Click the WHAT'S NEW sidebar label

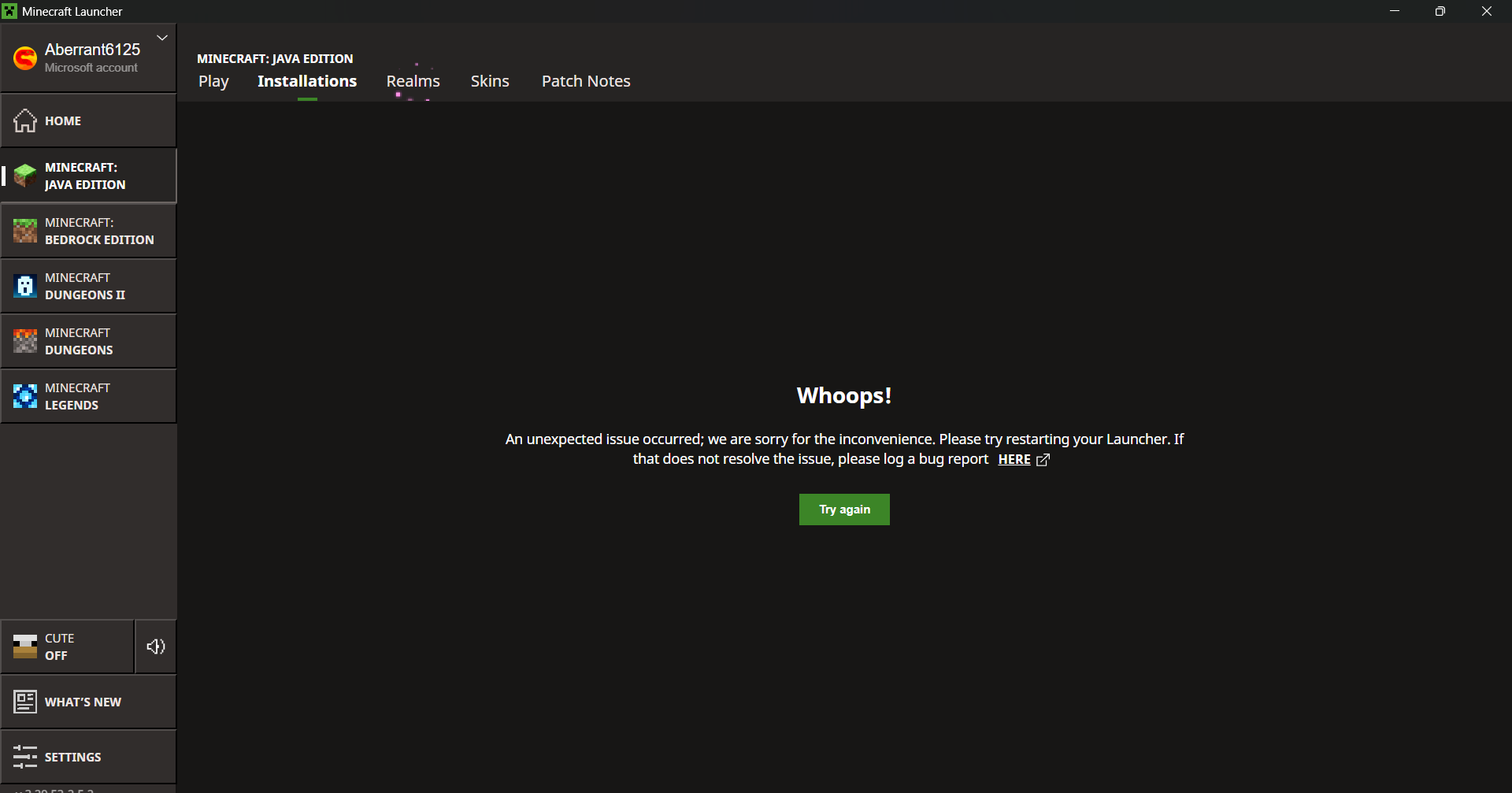[x=83, y=702]
